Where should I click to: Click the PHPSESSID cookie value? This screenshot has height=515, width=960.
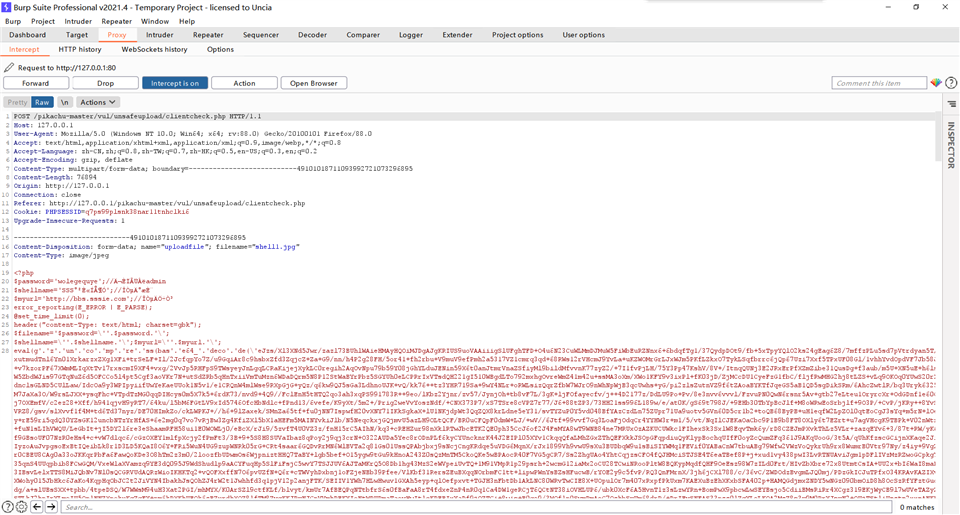pos(137,212)
